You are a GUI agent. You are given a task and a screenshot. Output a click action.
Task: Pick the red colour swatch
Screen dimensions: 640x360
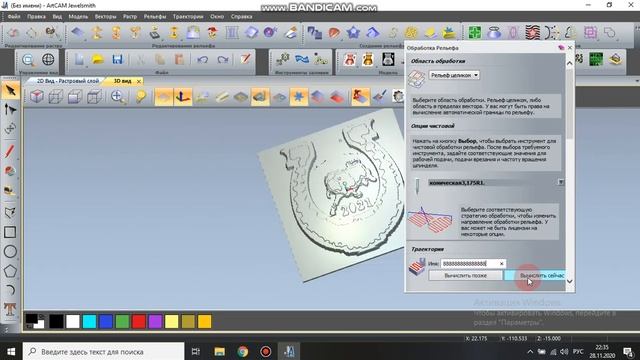139,322
